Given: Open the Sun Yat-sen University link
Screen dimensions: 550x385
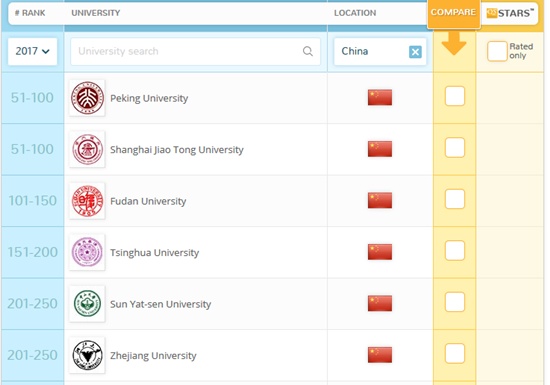Looking at the screenshot, I should click(161, 304).
